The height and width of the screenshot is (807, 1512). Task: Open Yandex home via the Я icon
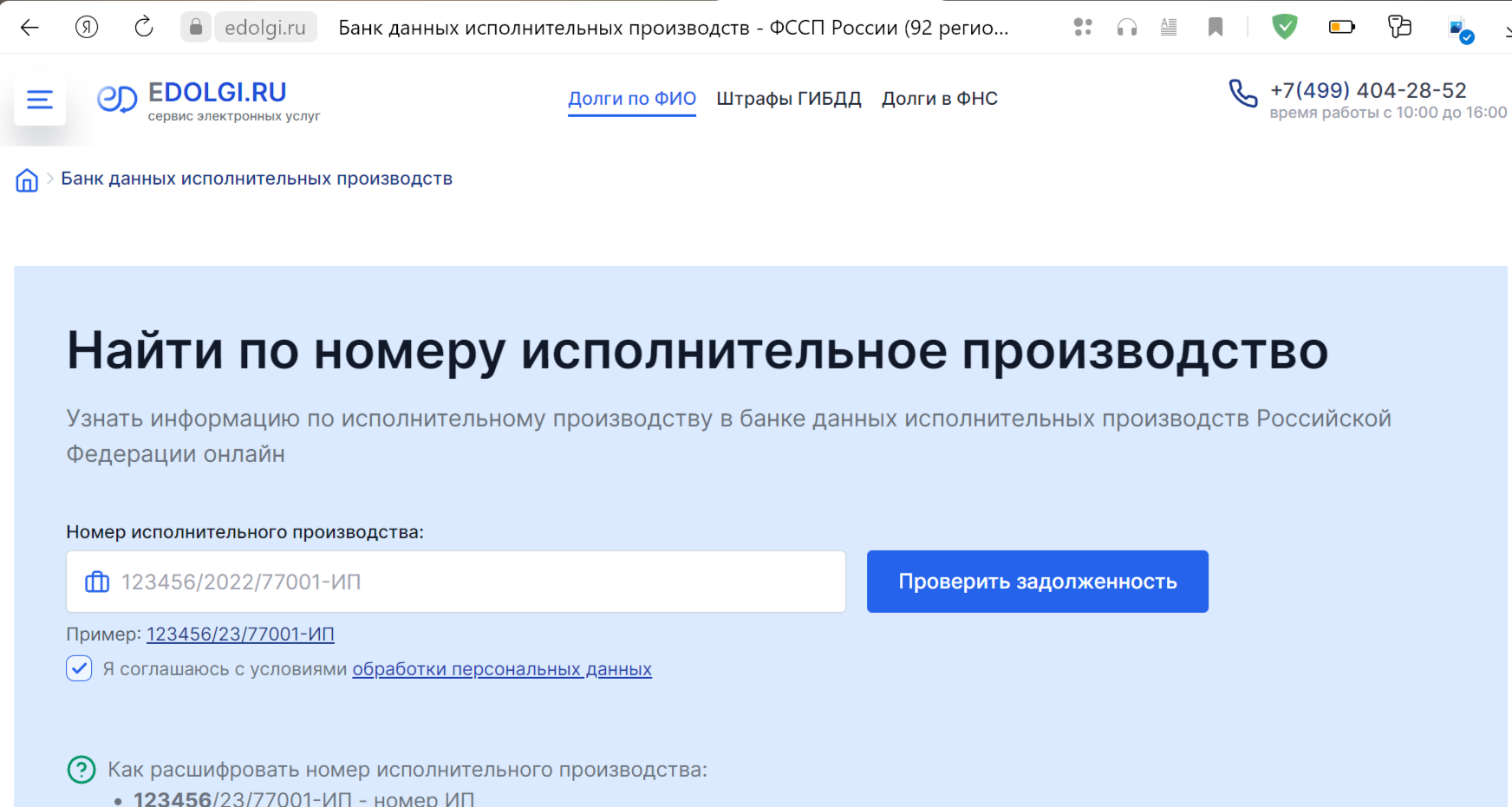[87, 28]
